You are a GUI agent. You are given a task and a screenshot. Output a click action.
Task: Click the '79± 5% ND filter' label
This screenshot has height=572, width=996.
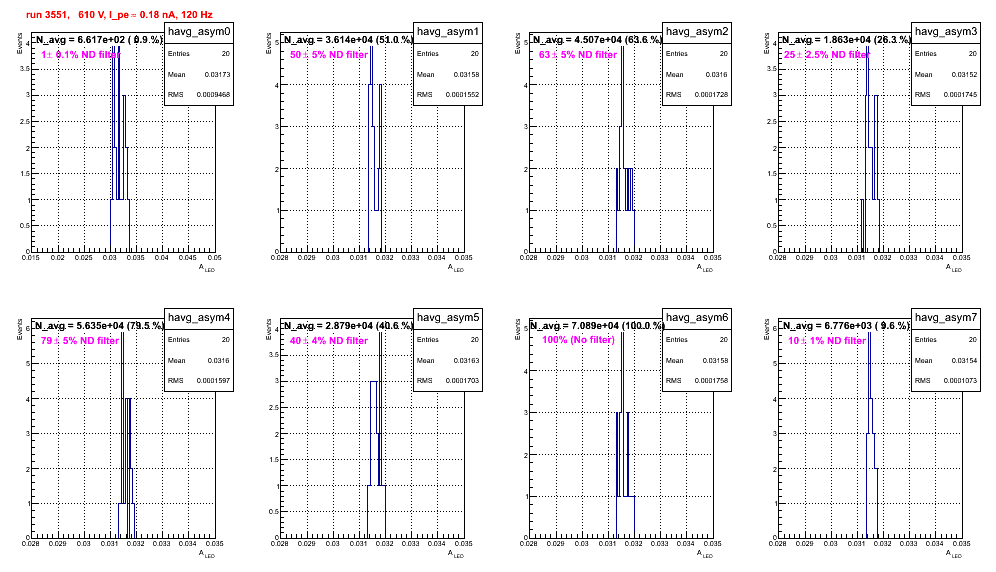(x=80, y=341)
